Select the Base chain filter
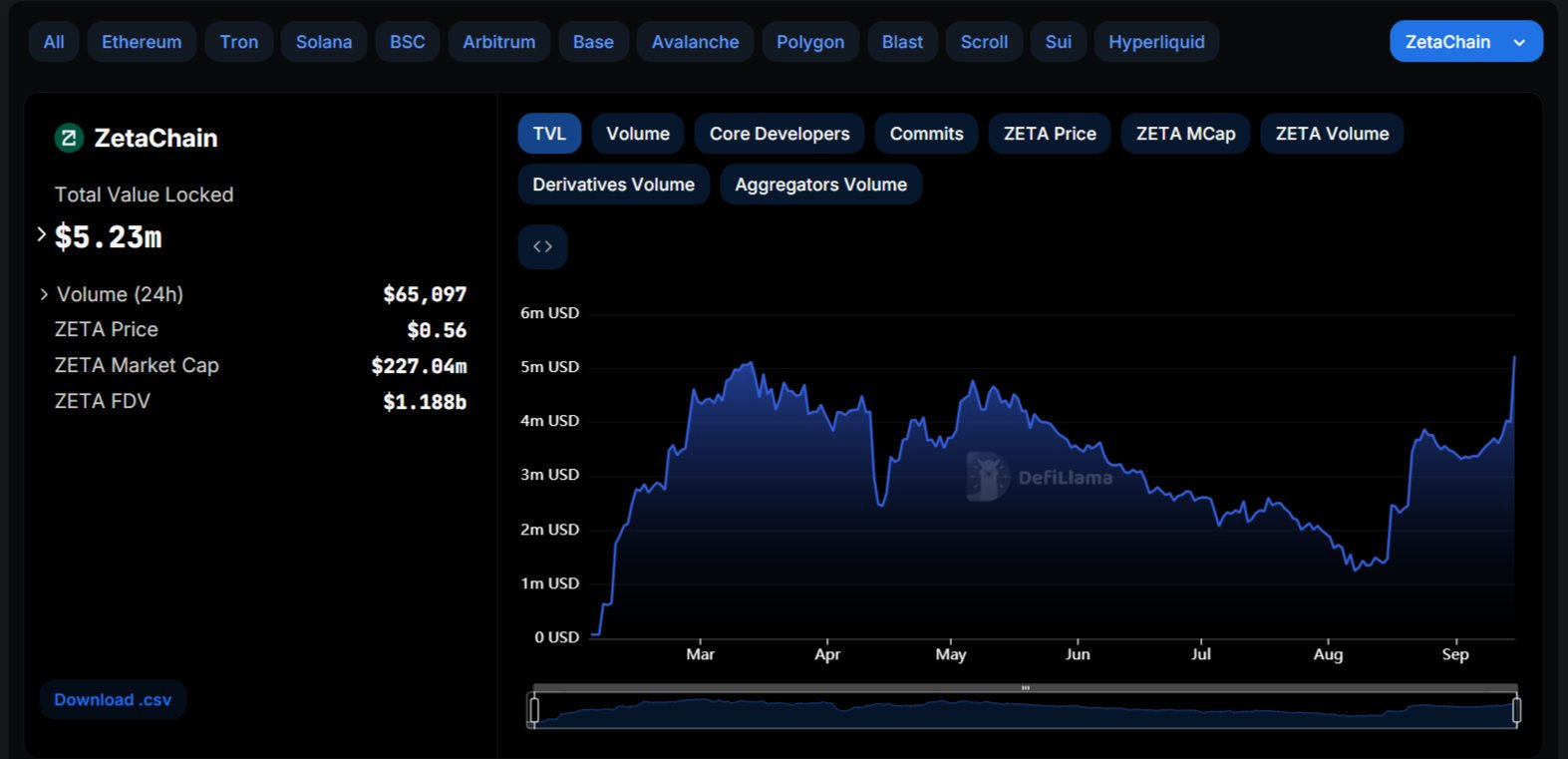This screenshot has height=759, width=1568. point(593,42)
